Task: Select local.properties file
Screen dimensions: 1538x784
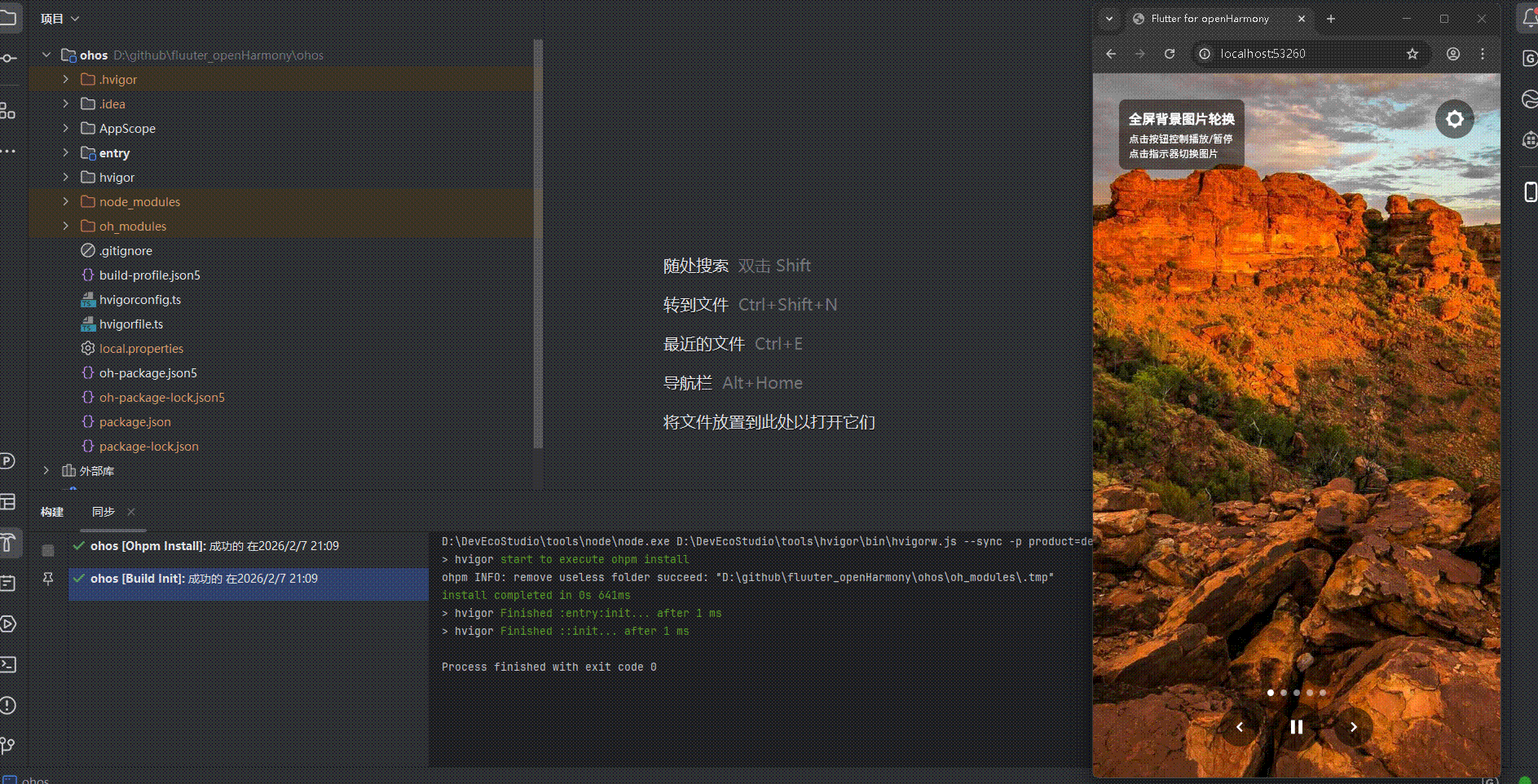Action: (141, 349)
